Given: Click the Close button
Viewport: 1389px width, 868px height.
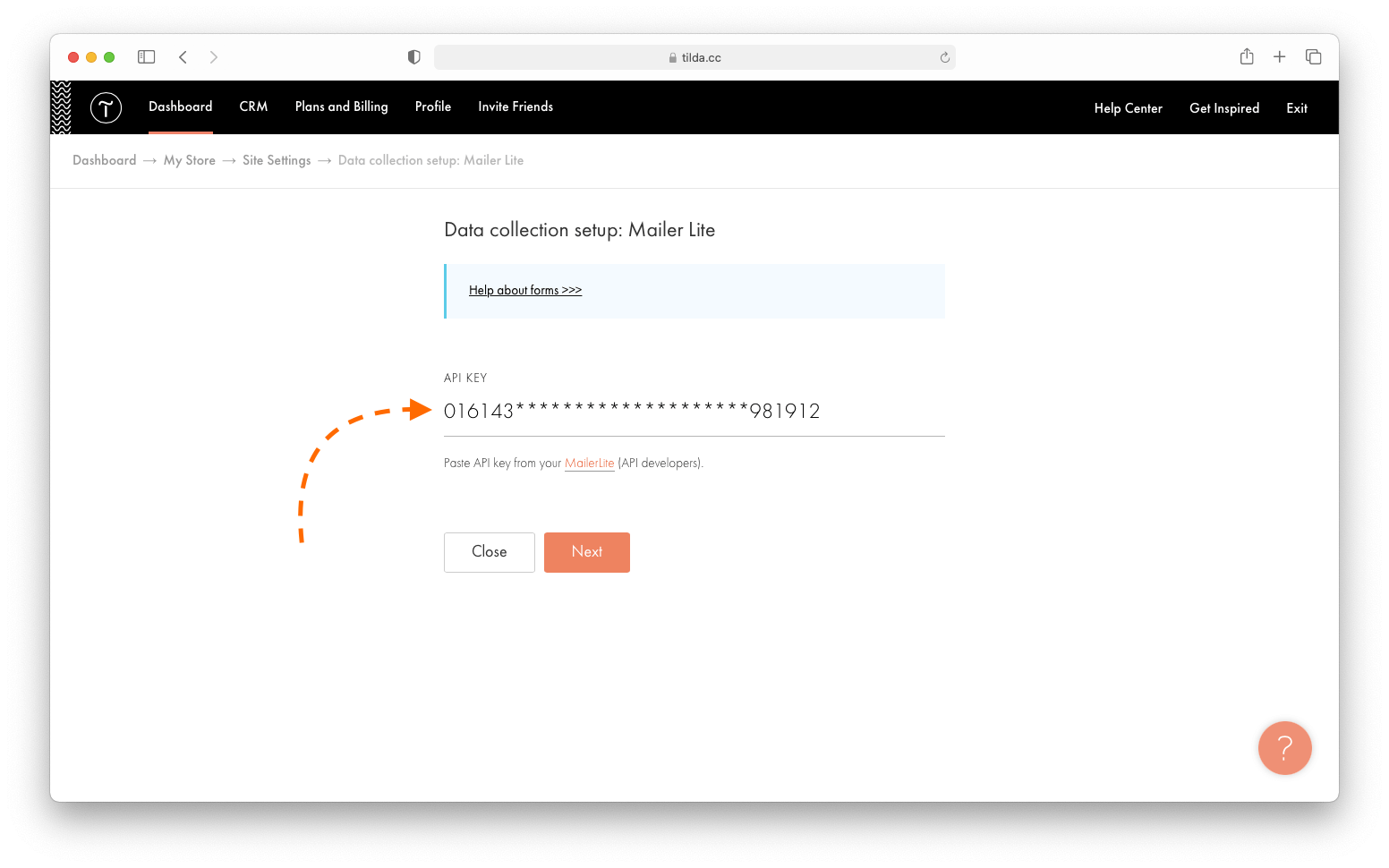Looking at the screenshot, I should pyautogui.click(x=489, y=552).
